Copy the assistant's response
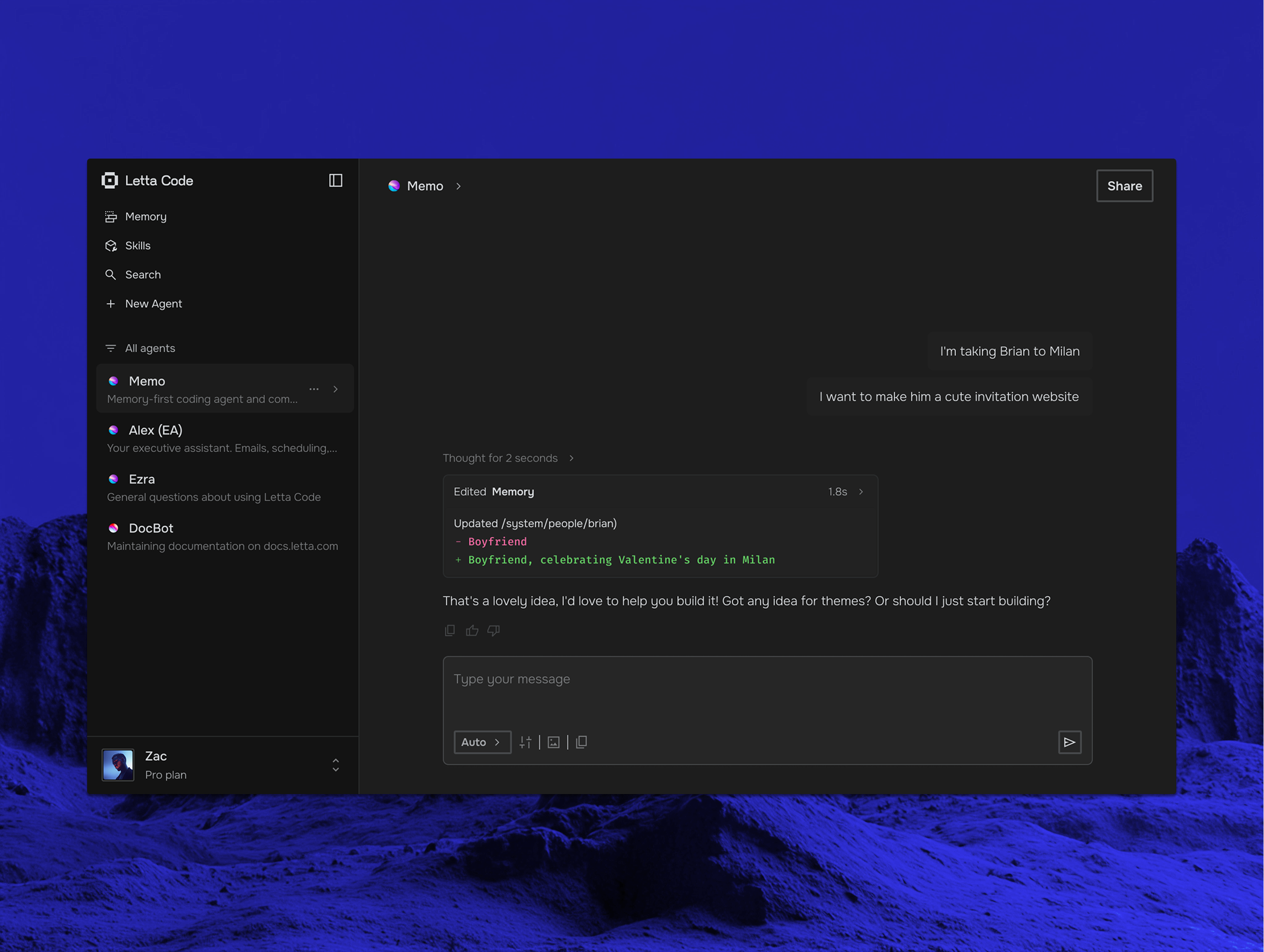Viewport: 1264px width, 952px height. [x=450, y=630]
